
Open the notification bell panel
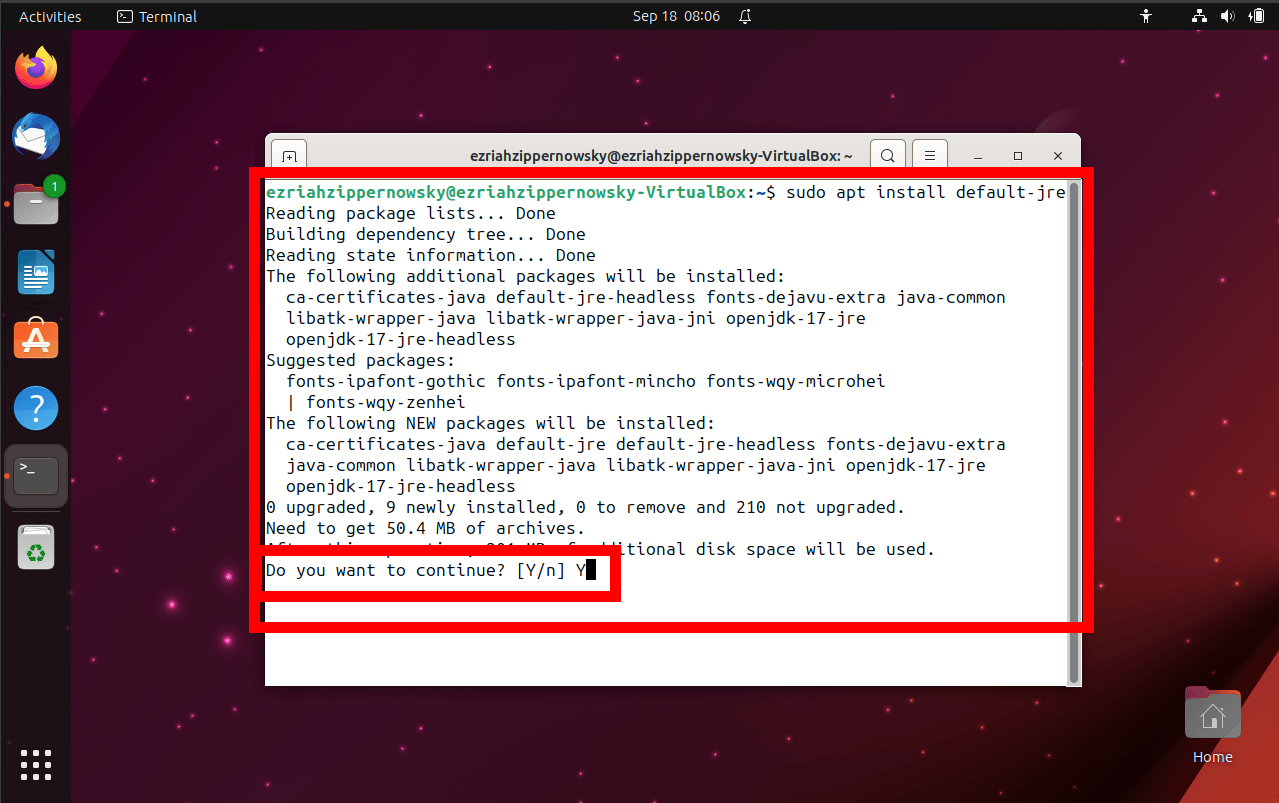744,16
